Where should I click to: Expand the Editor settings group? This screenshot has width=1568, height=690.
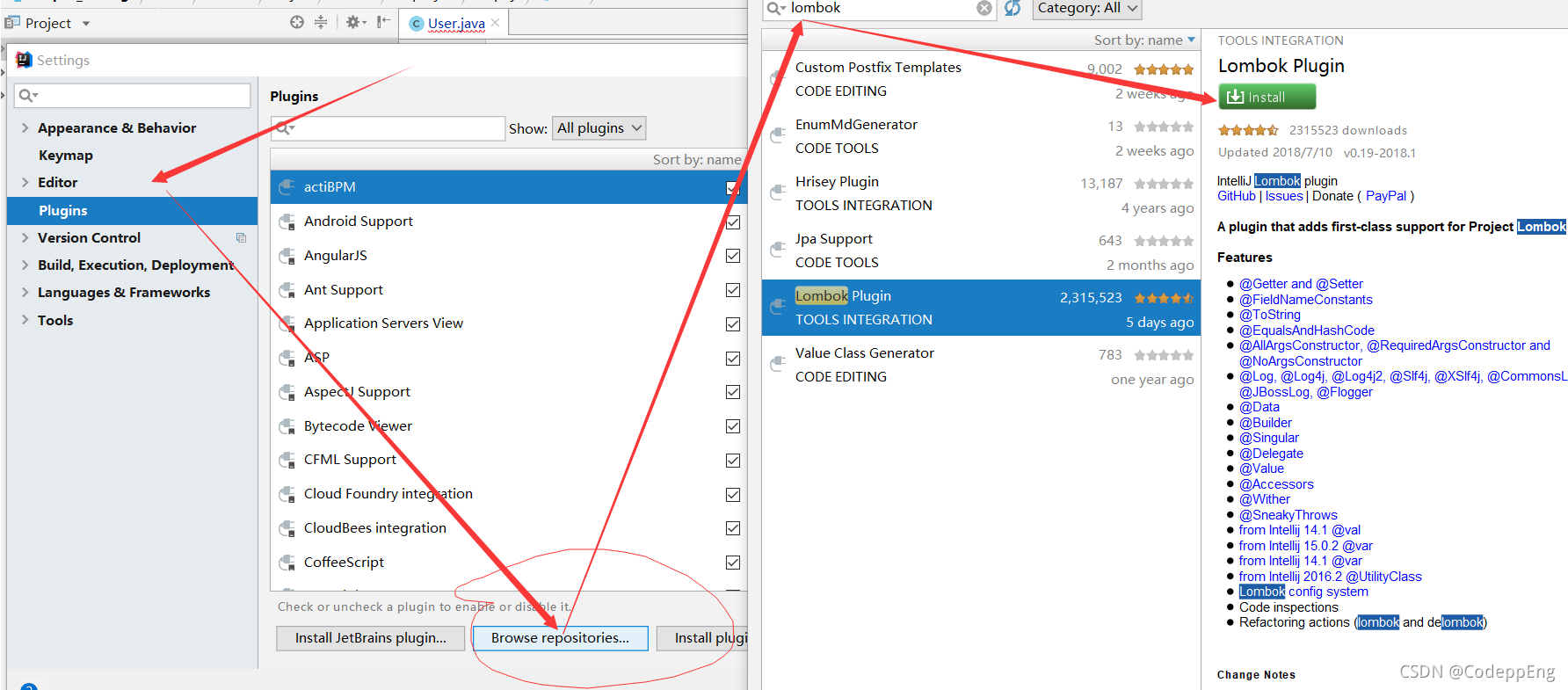click(x=25, y=182)
